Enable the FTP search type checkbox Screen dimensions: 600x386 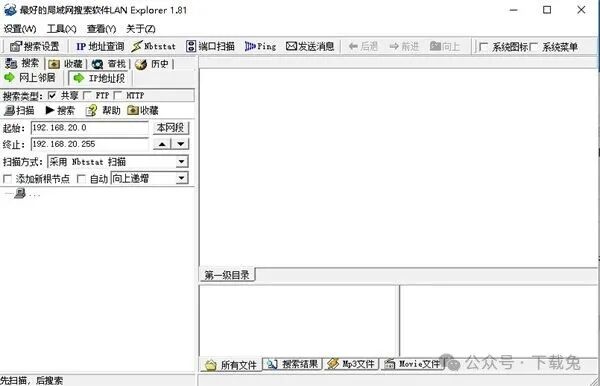click(x=87, y=95)
